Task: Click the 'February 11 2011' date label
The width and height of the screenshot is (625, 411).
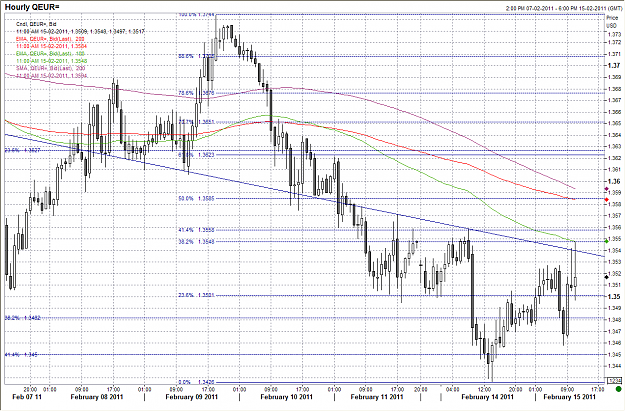Action: (x=377, y=397)
